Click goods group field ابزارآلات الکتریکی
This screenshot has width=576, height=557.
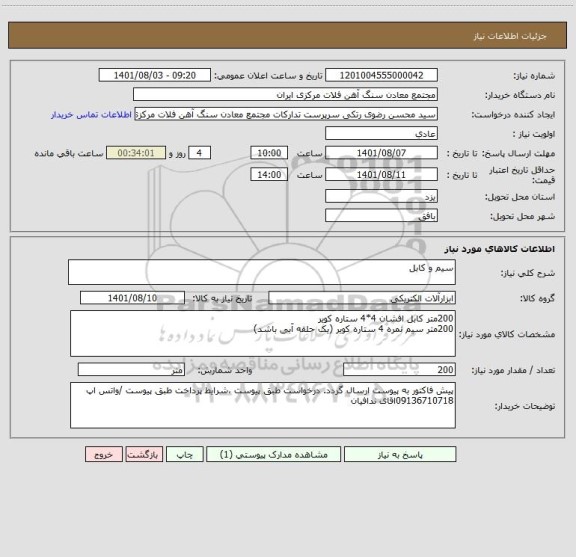(x=362, y=298)
